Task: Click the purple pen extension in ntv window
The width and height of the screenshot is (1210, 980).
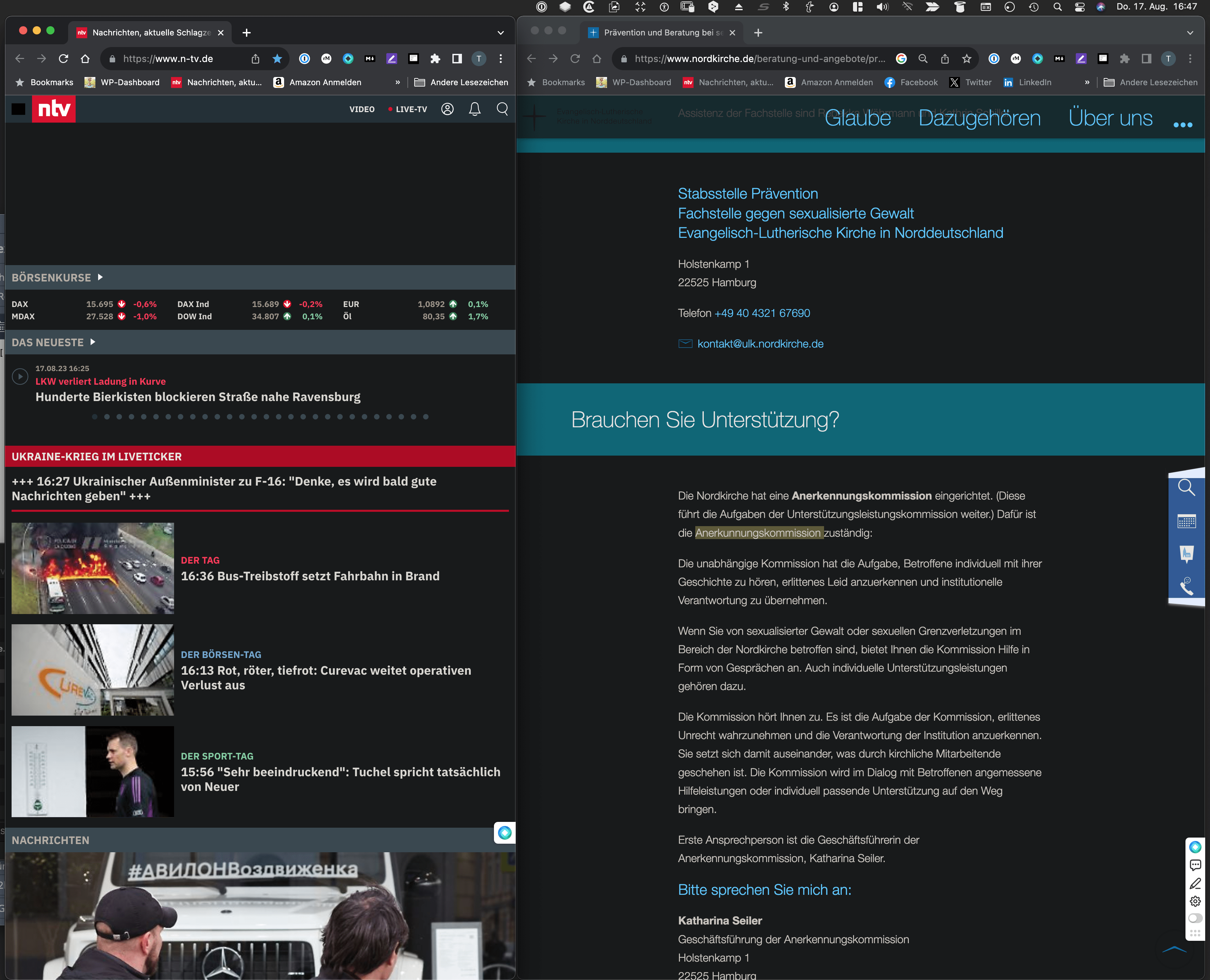Action: pos(392,59)
